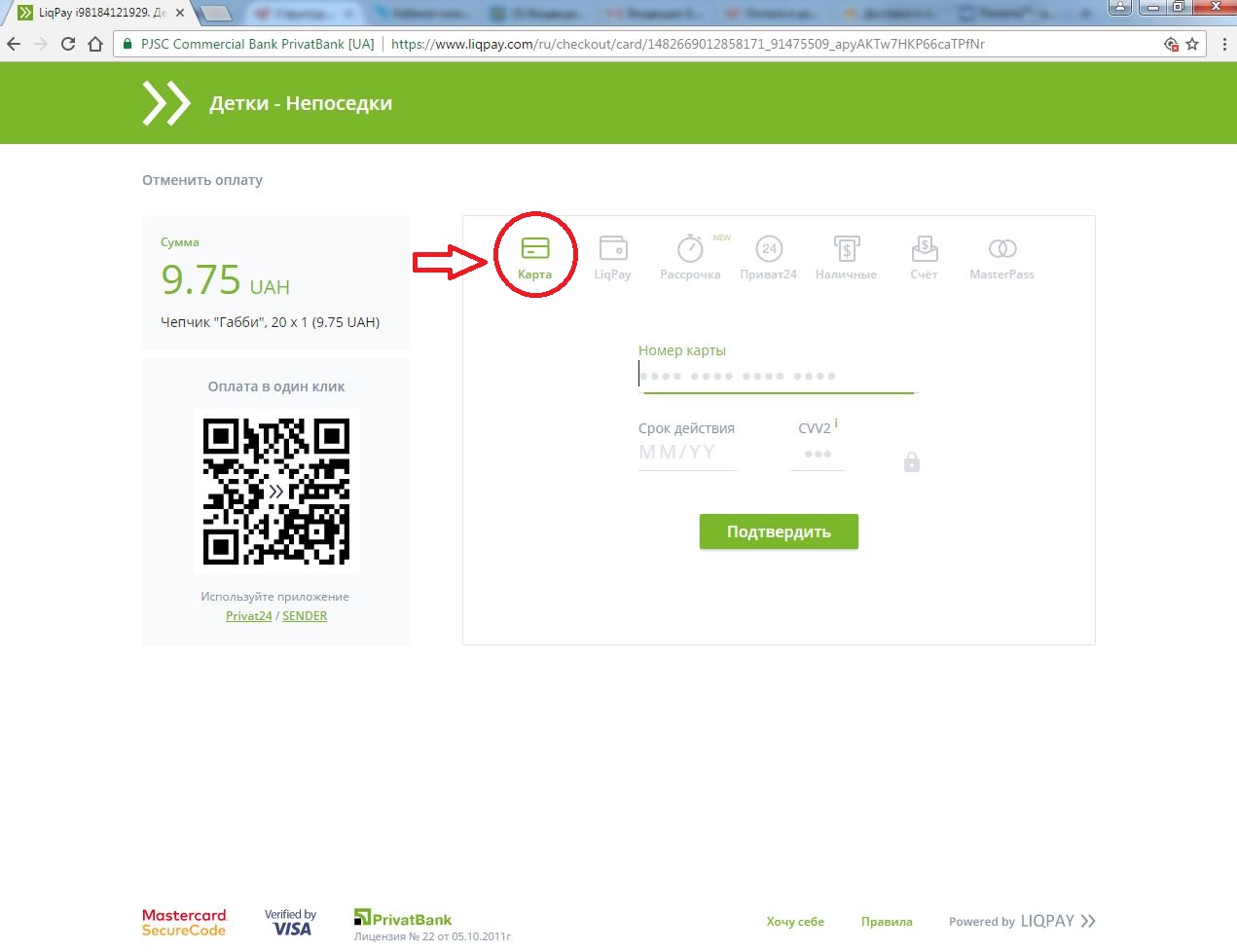Screen dimensions: 1237x952
Task: Click the PrivatBank logo in the footer
Action: [401, 917]
